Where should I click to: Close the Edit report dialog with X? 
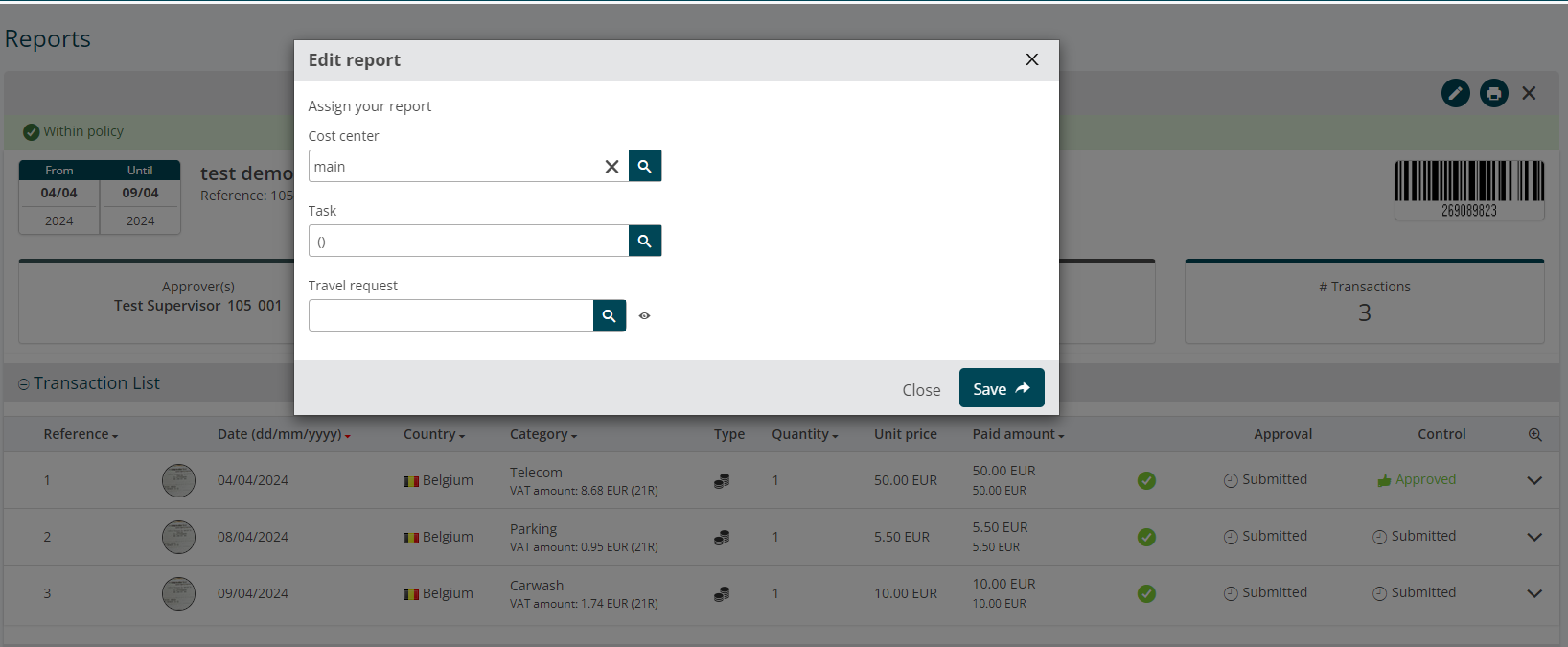(x=1031, y=59)
